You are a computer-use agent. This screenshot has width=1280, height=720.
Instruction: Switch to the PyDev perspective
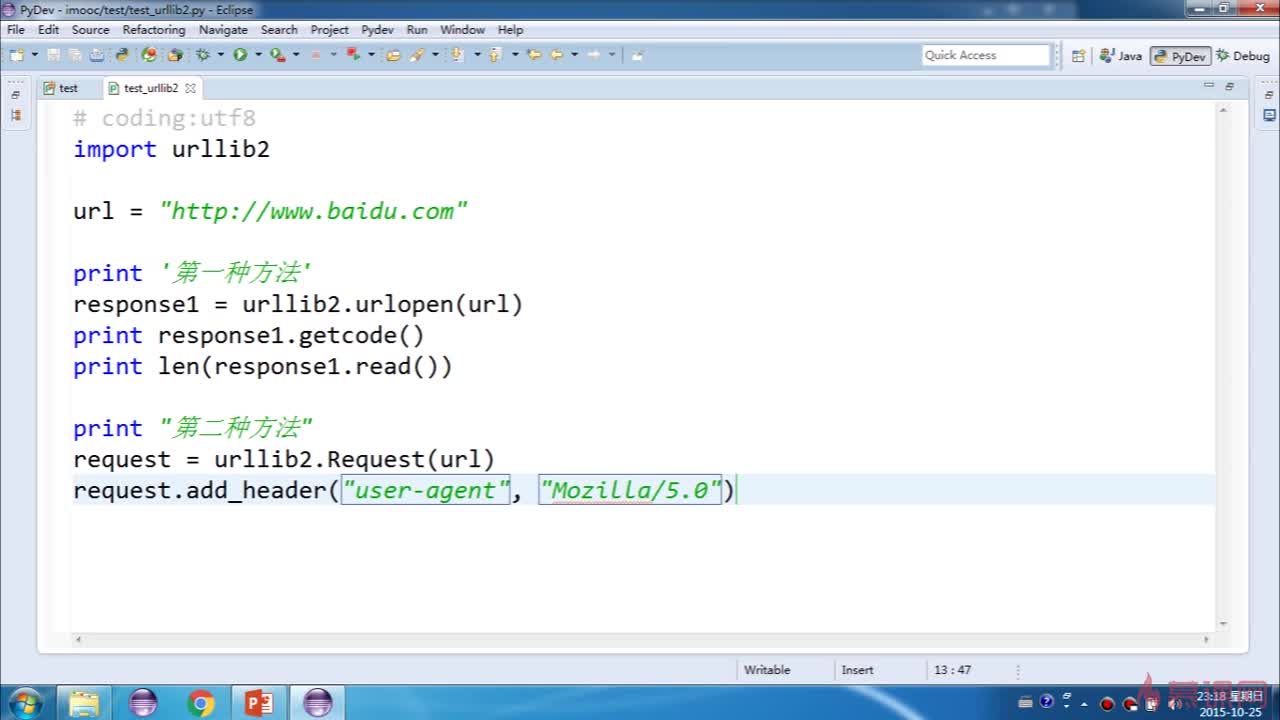click(x=1180, y=56)
